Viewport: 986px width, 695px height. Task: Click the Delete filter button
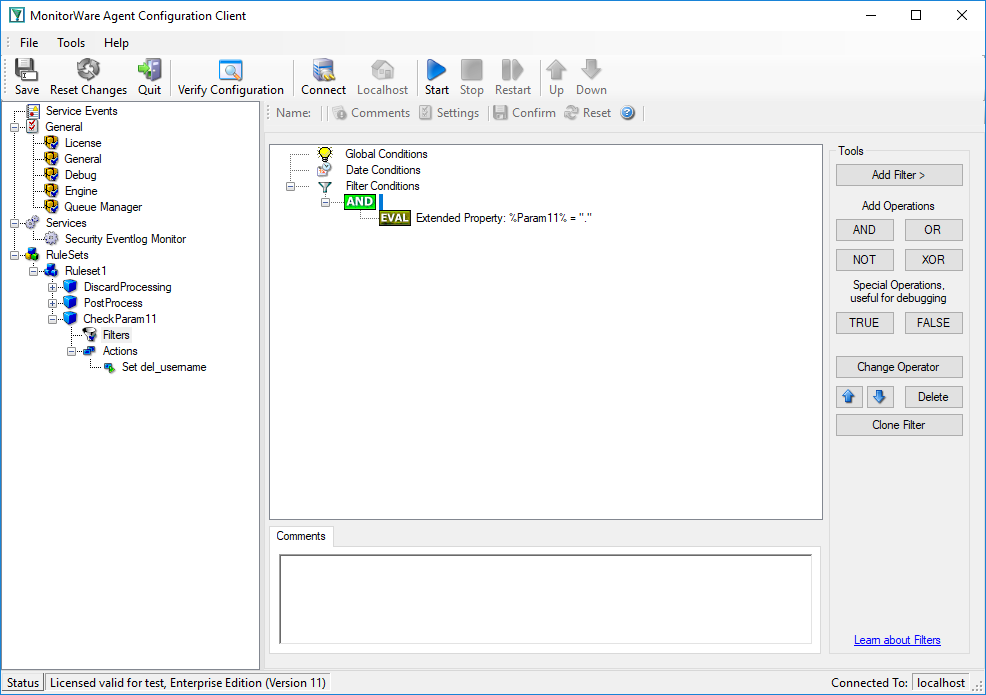(x=933, y=397)
